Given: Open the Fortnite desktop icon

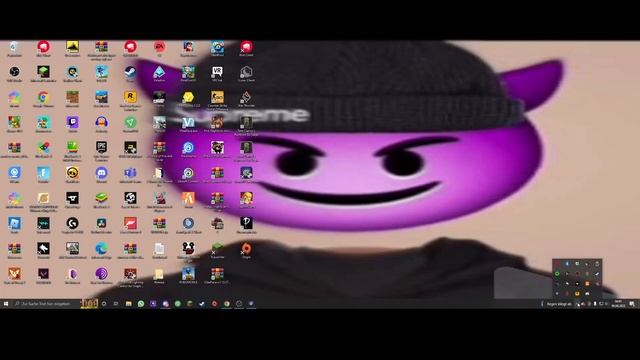Looking at the screenshot, I should pos(43,175).
